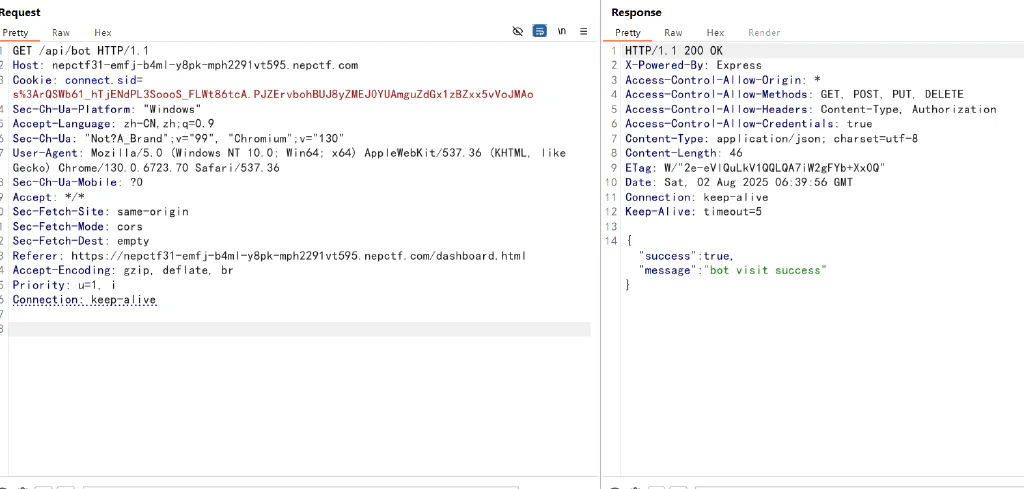The height and width of the screenshot is (489, 1024).
Task: Open the Response pane Render tab
Action: point(764,33)
